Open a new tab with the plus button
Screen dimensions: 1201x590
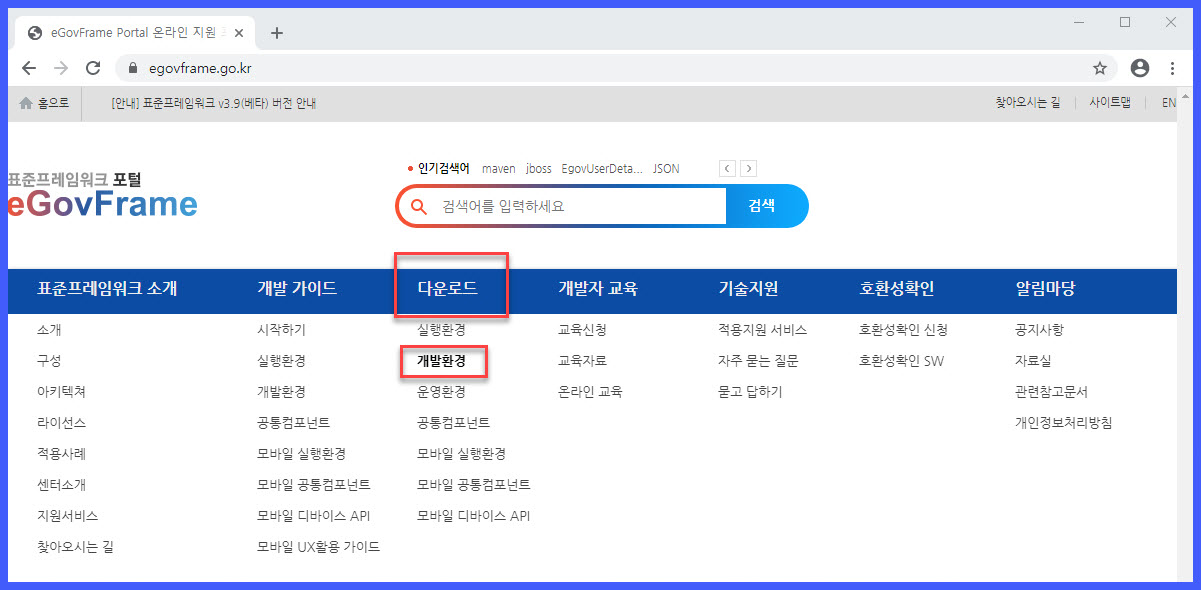(277, 32)
